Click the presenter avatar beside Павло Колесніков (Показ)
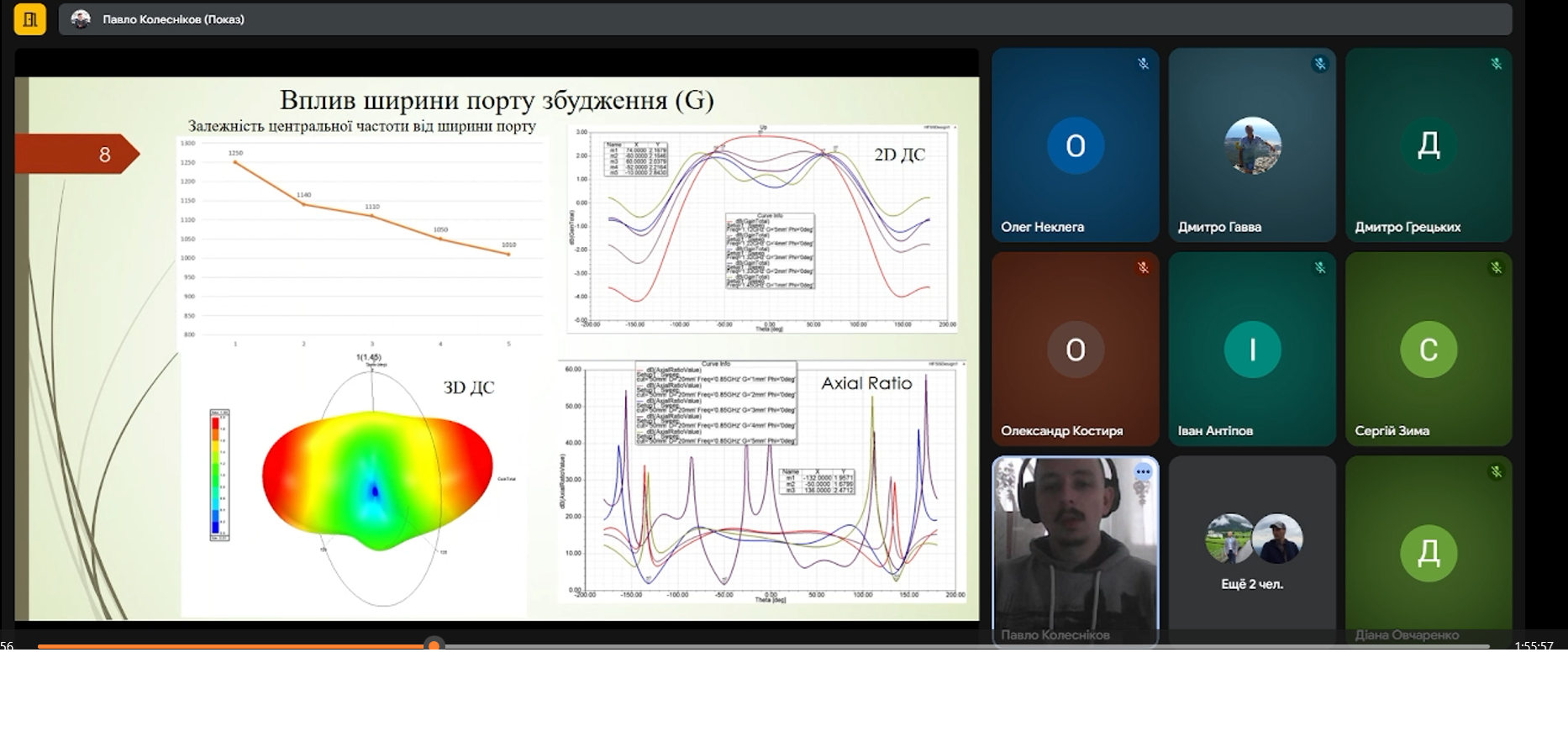This screenshot has width=1568, height=747. [81, 19]
